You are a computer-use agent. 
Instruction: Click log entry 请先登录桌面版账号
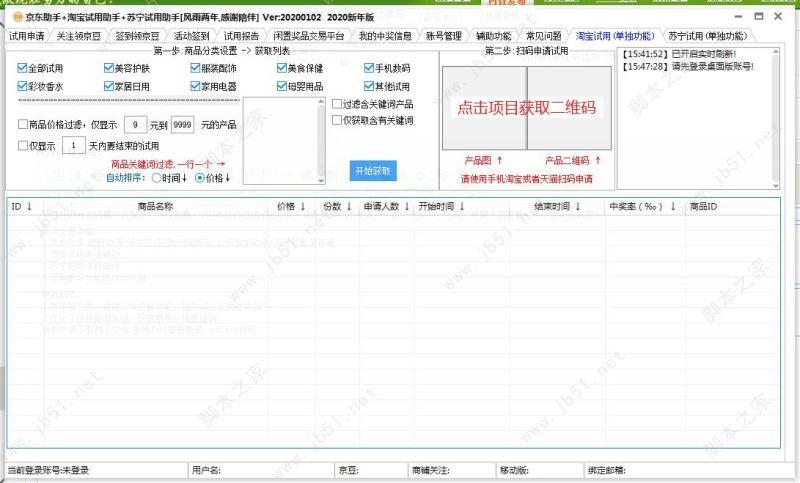tap(688, 66)
